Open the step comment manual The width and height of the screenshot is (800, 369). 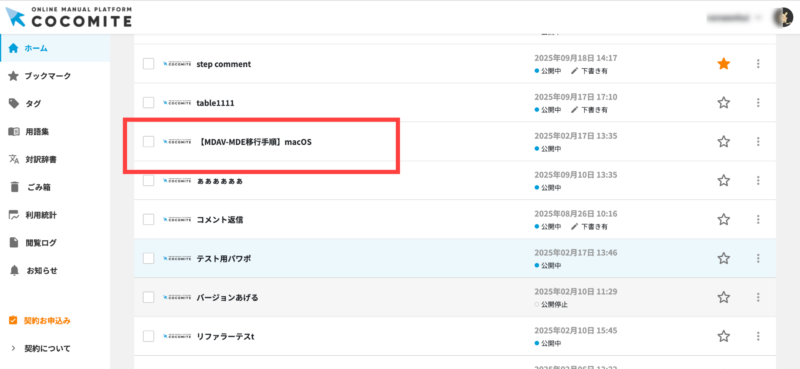[223, 64]
